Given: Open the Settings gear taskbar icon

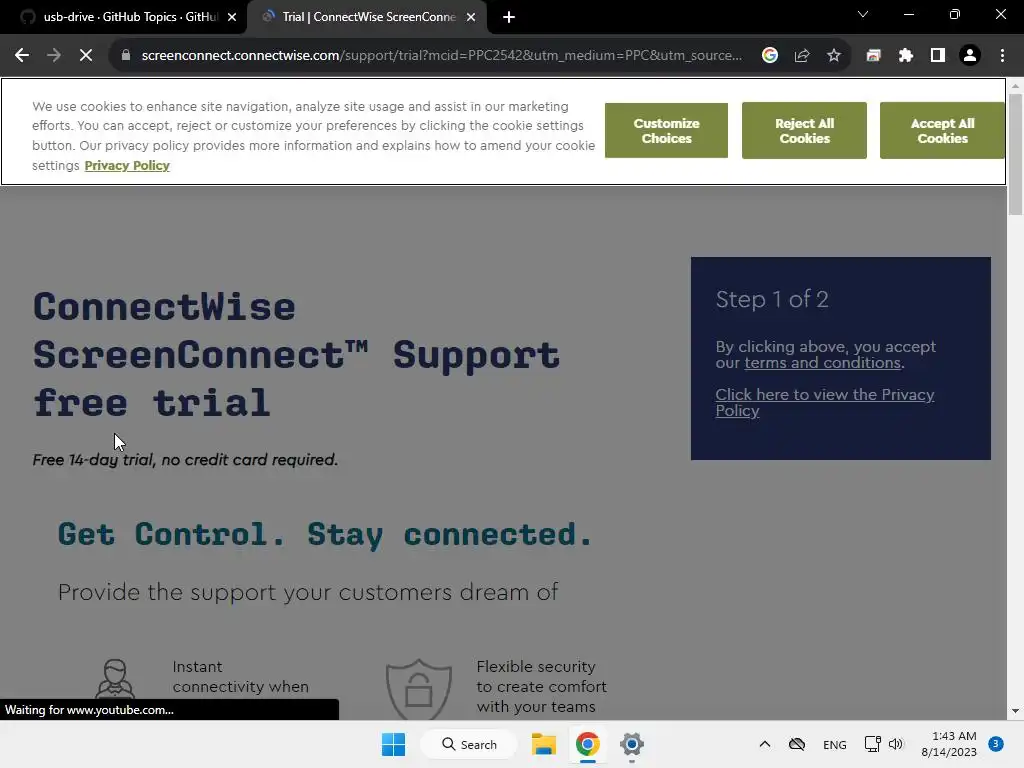Looking at the screenshot, I should click(632, 744).
